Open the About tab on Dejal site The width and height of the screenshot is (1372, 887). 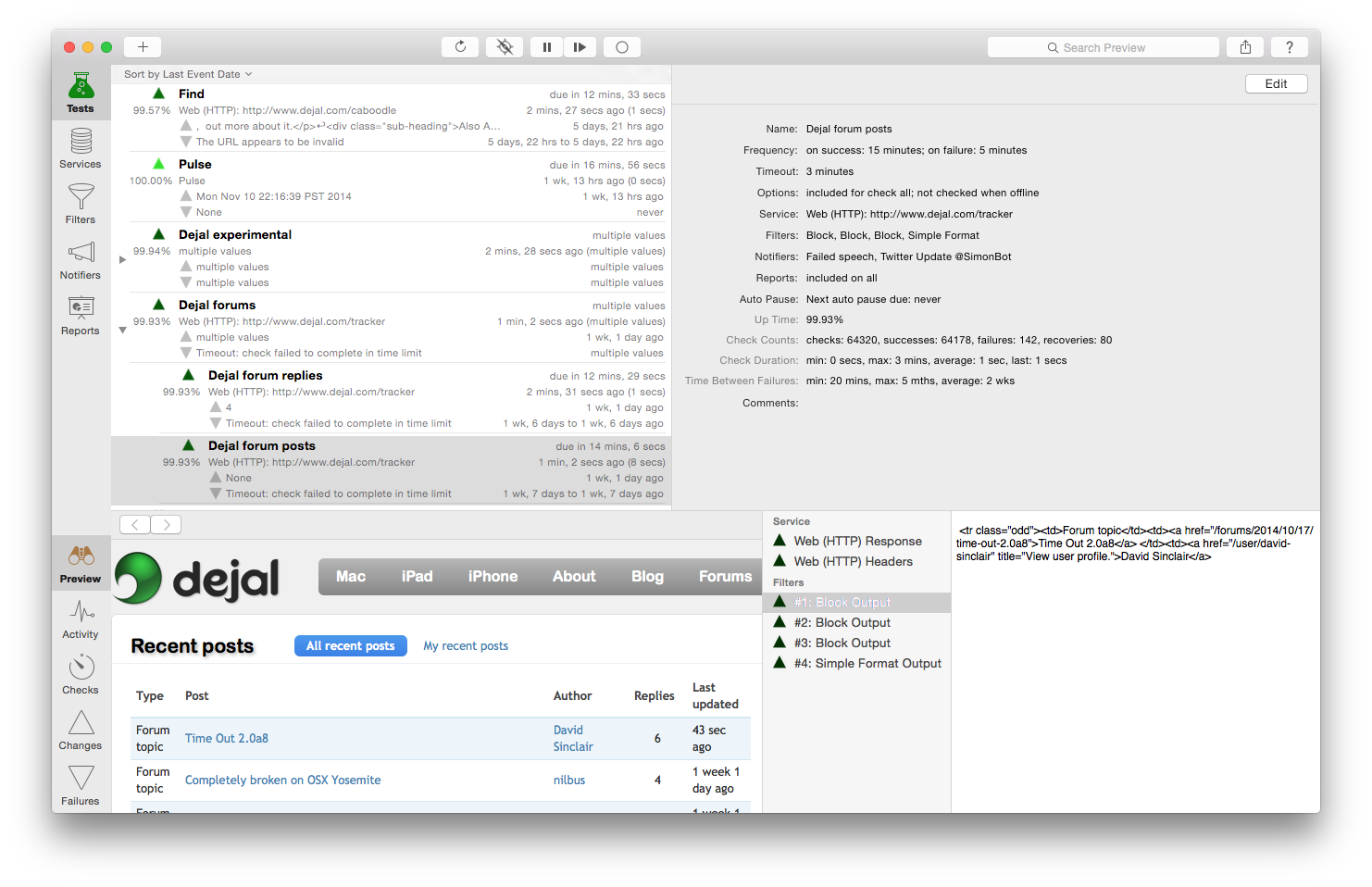point(574,576)
